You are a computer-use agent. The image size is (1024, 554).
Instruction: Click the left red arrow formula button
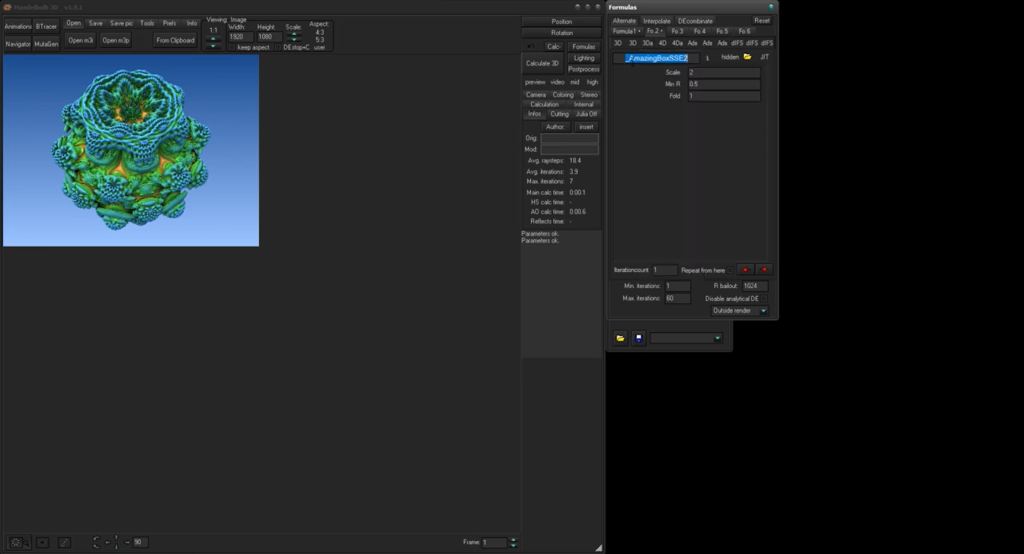(x=745, y=270)
